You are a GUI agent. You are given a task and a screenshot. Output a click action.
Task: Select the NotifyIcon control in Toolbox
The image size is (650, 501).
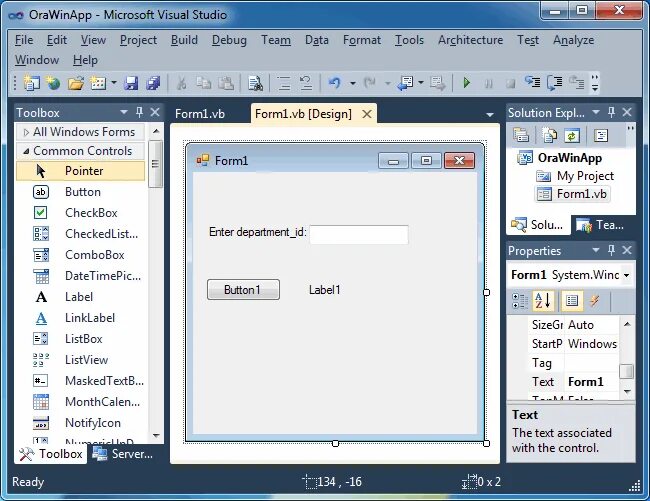[x=80, y=423]
